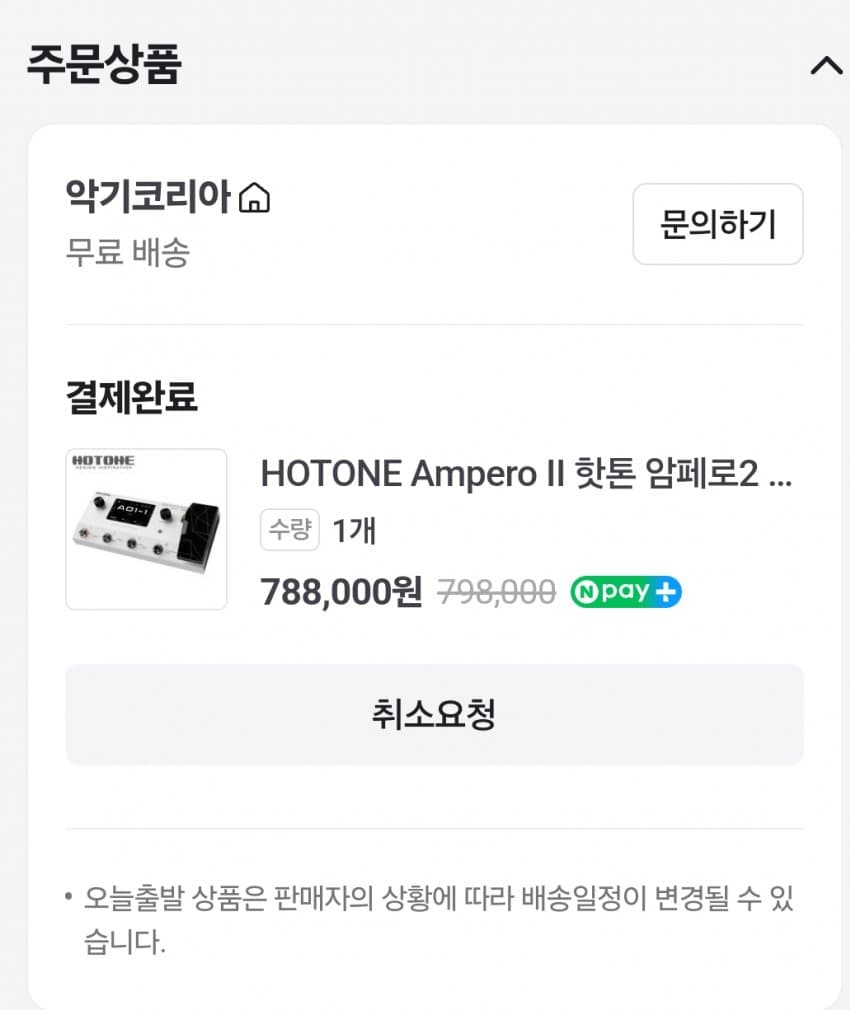Click the crossed-out 798,000 original price
Image resolution: width=850 pixels, height=1010 pixels.
click(497, 592)
